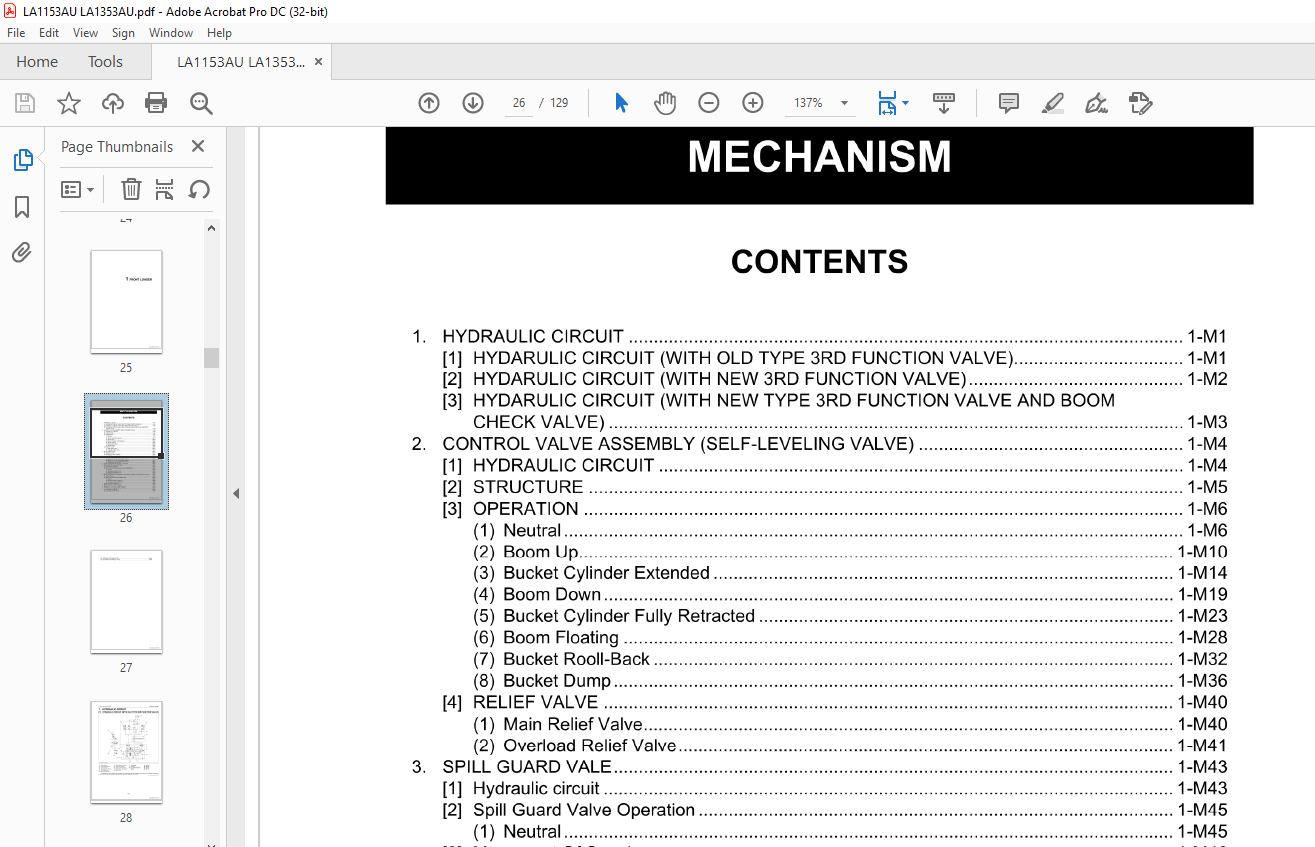Open the Window menu
The height and width of the screenshot is (847, 1315).
[171, 33]
